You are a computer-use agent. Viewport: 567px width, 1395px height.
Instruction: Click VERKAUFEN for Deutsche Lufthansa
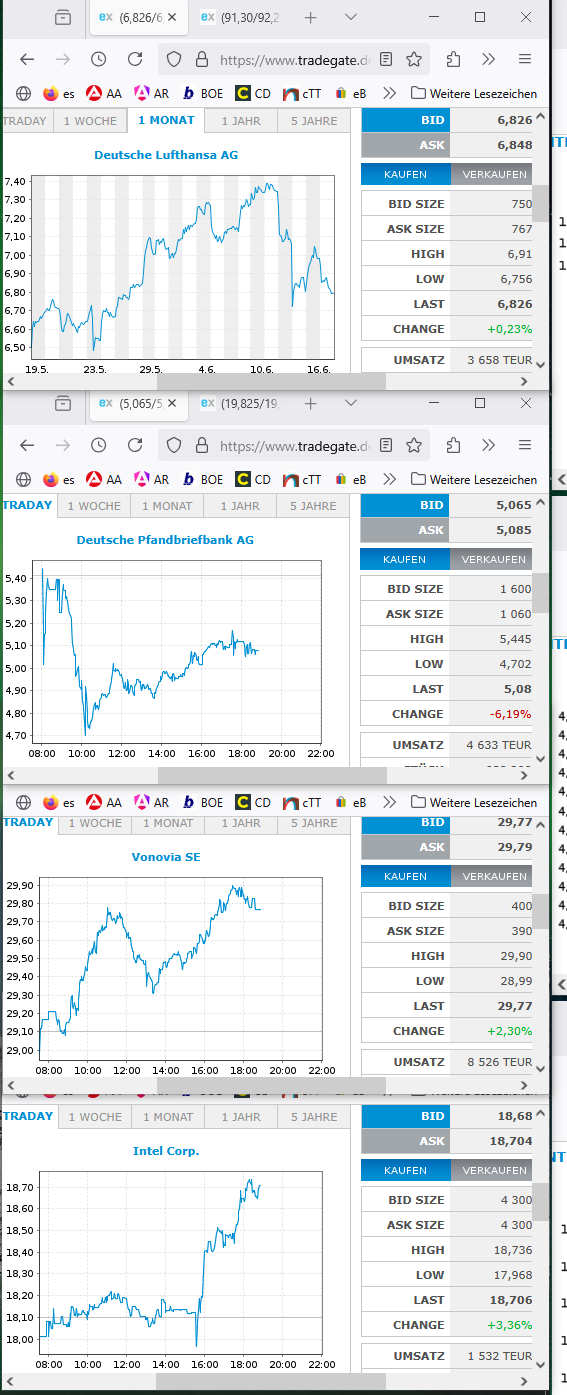[x=491, y=174]
